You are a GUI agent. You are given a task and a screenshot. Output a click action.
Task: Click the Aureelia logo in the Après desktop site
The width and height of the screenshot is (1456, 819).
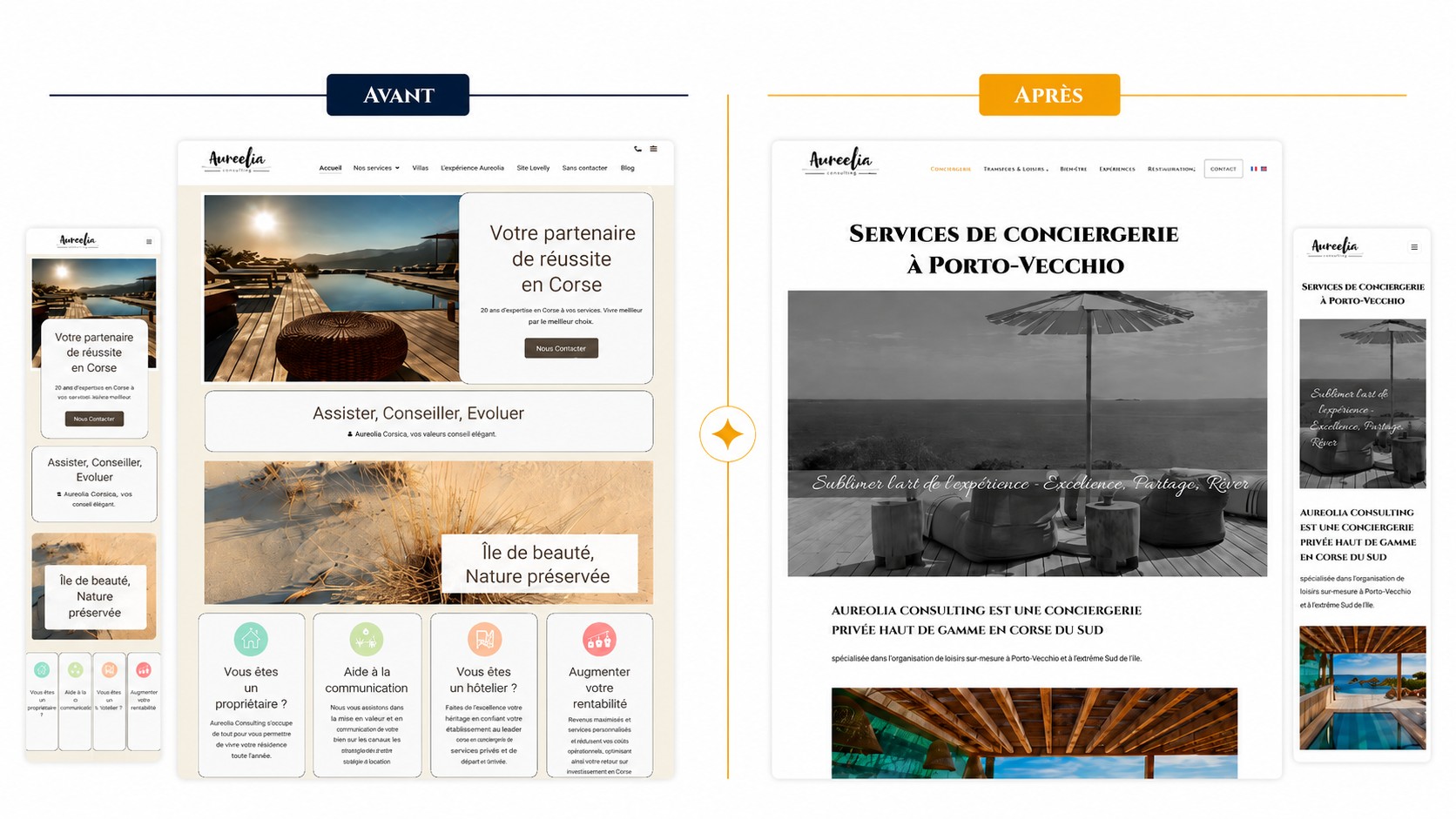839,162
